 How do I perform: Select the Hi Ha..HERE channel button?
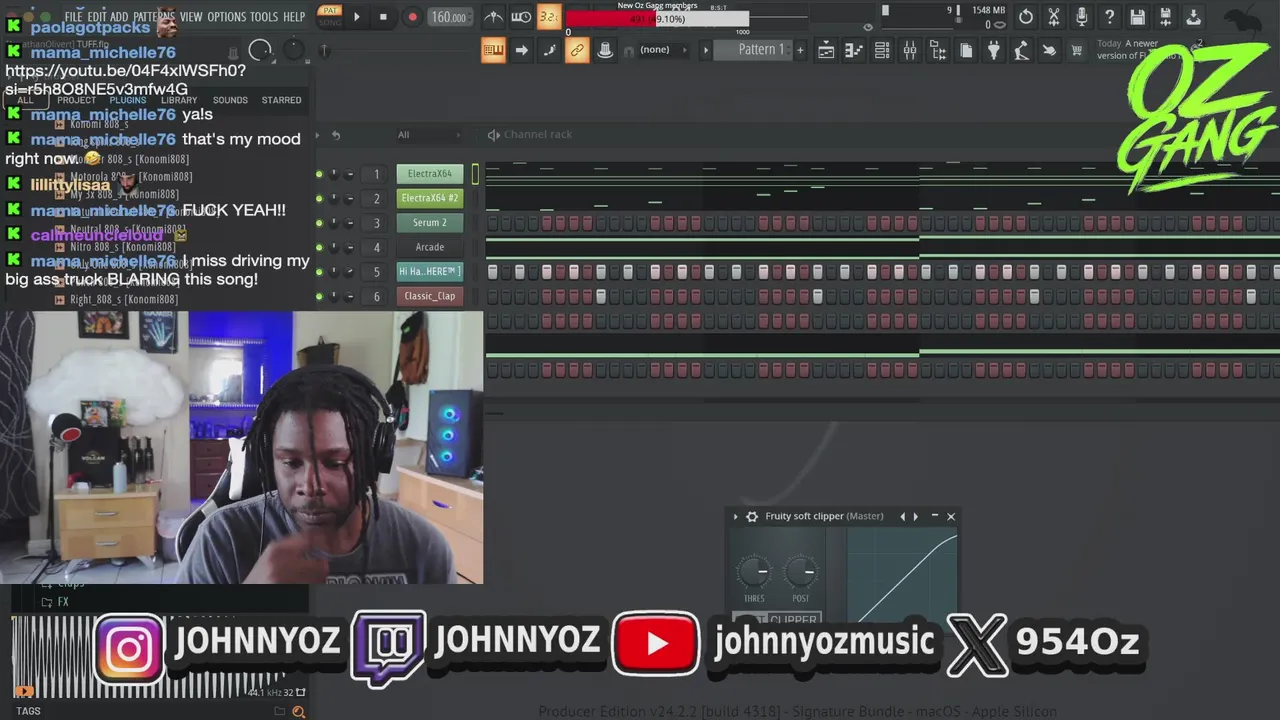tap(430, 272)
